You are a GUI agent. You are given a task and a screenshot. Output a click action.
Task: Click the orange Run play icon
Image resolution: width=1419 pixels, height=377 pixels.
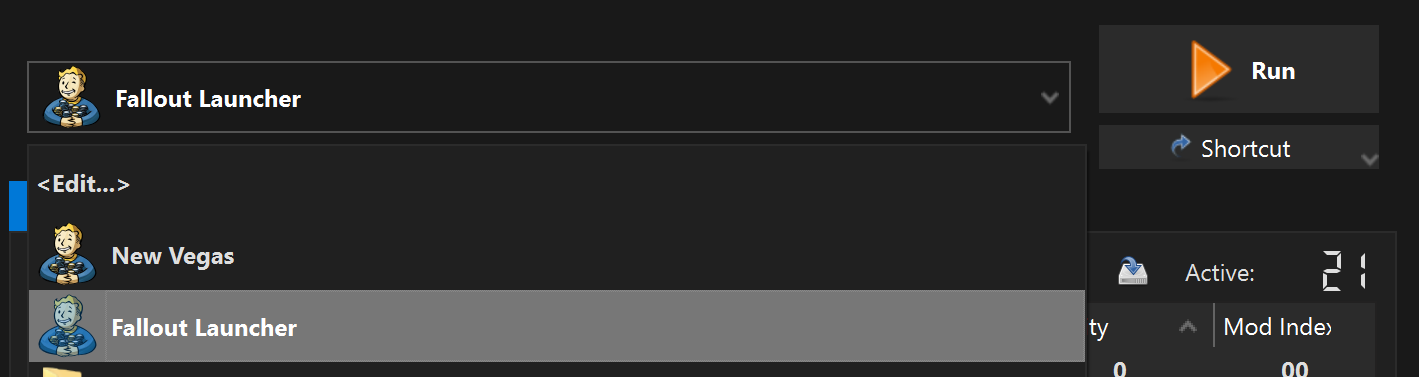1207,71
